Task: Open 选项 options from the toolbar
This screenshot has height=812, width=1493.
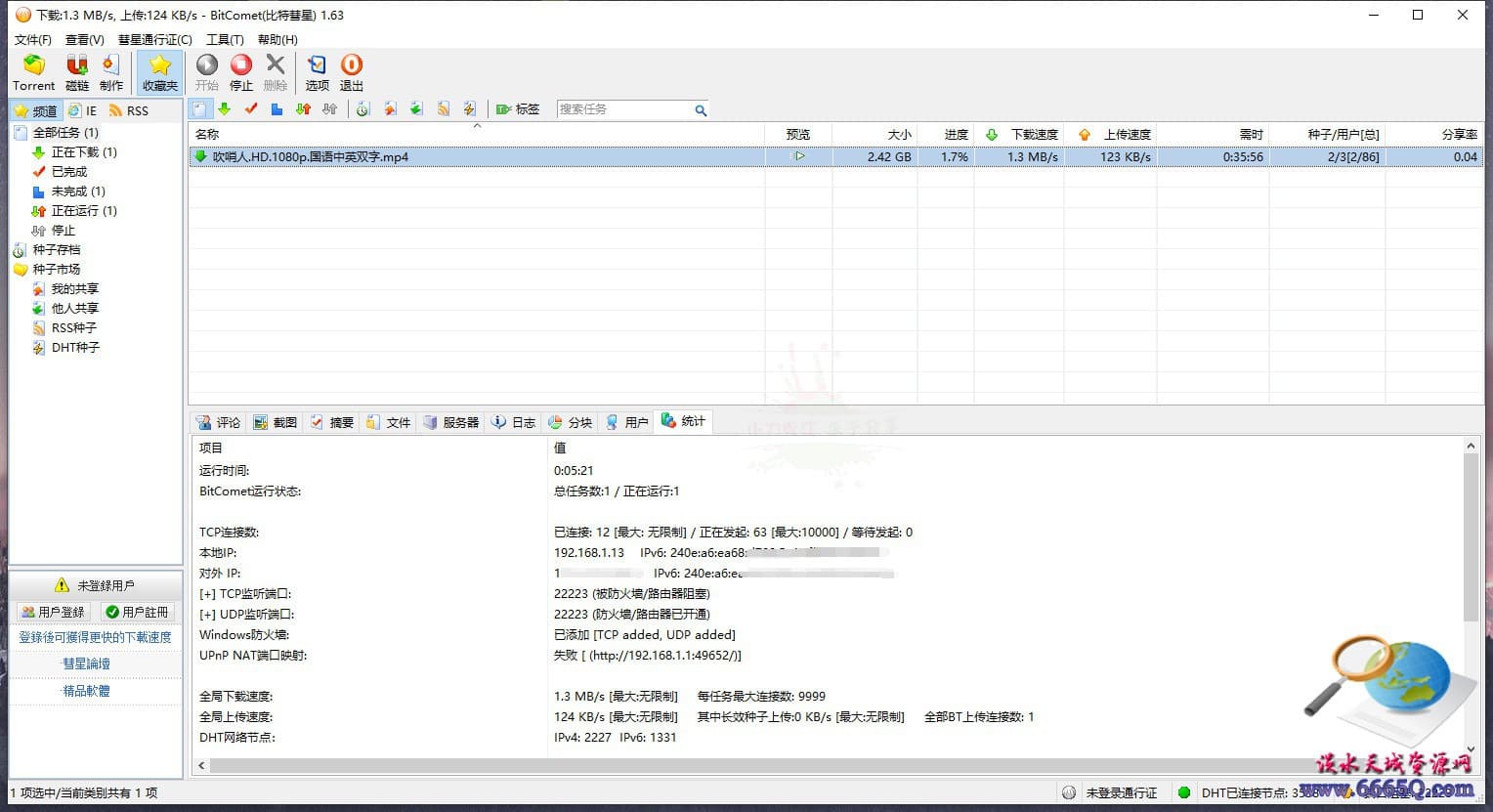Action: (x=318, y=73)
